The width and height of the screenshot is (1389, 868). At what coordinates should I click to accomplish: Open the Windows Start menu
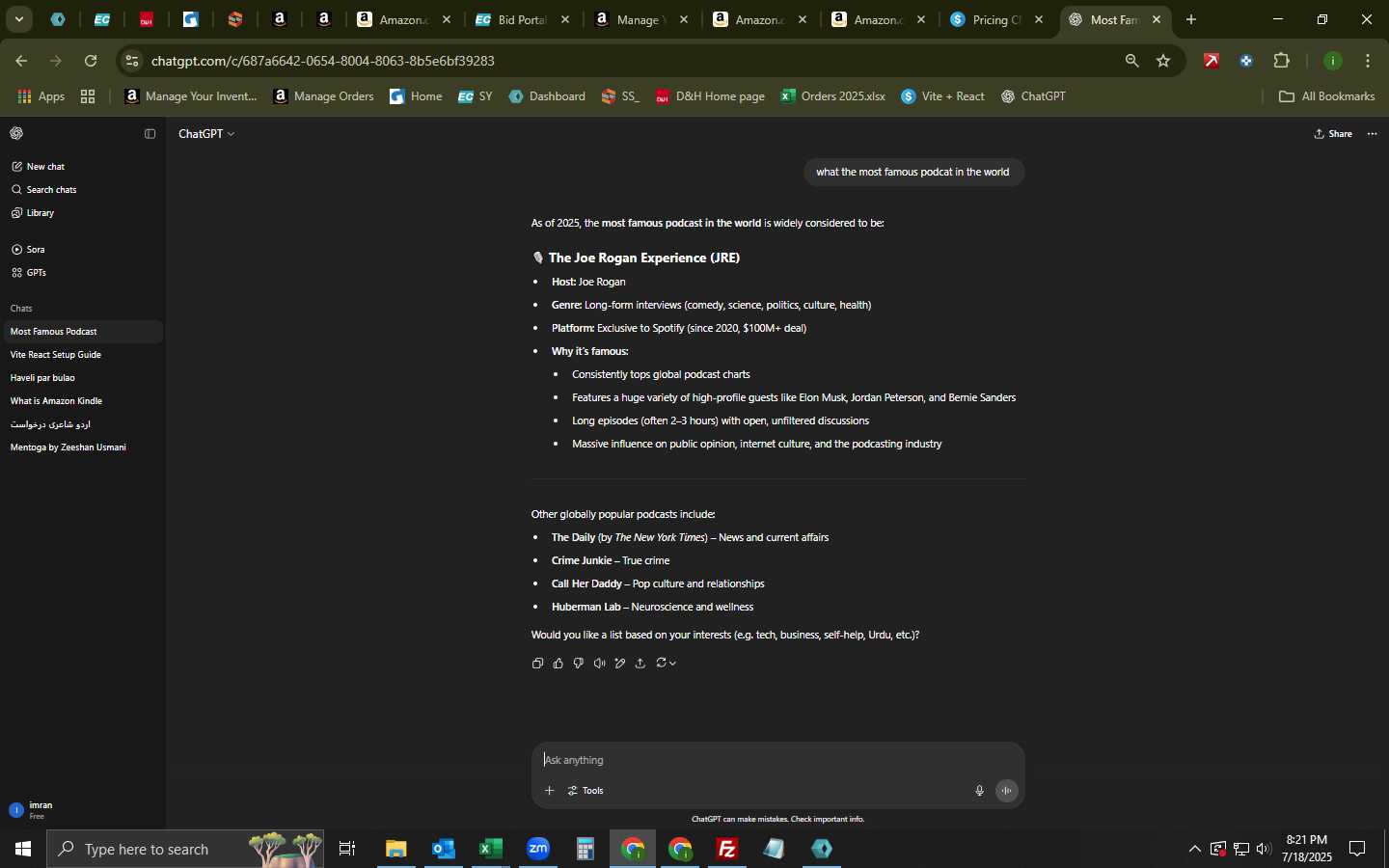(23, 849)
